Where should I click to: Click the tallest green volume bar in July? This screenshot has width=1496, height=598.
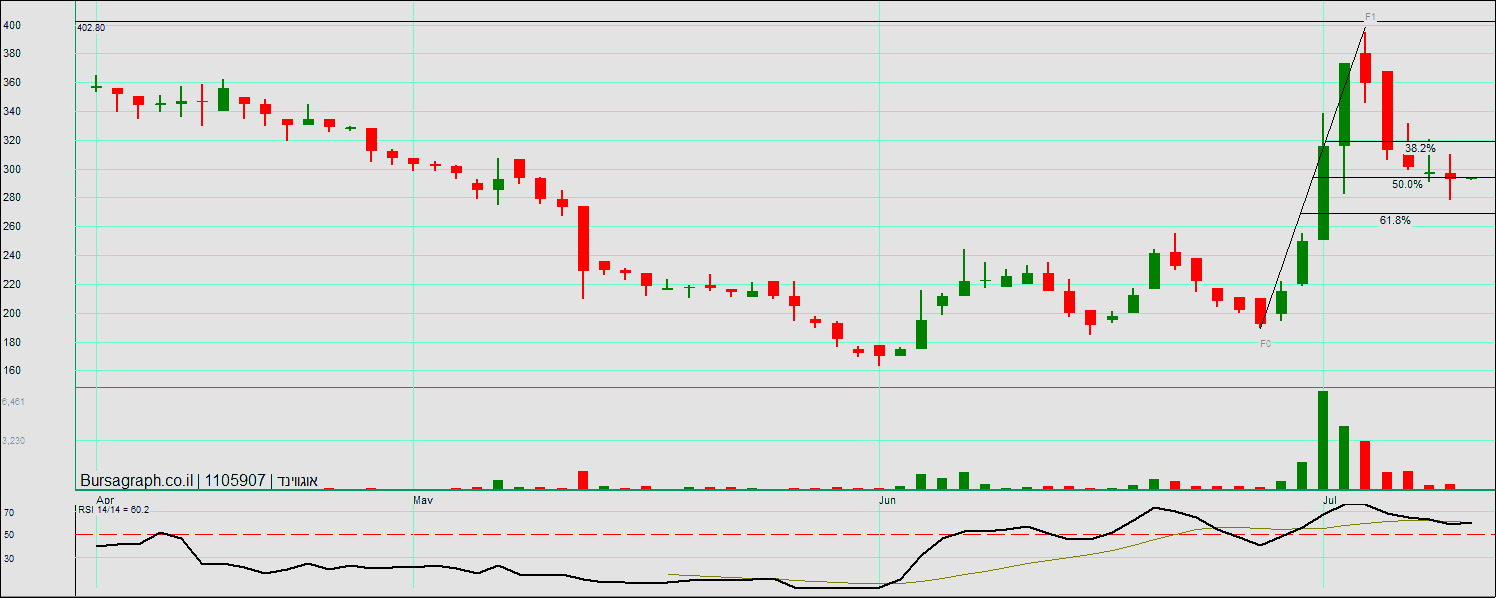[1323, 440]
